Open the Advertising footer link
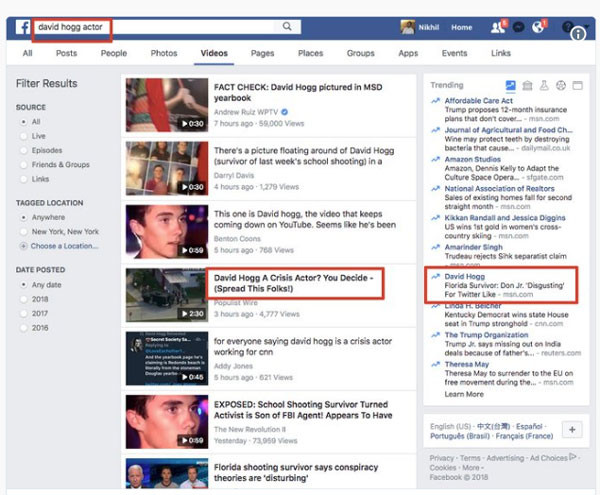Viewport: 600px width, 495px height. (x=505, y=458)
